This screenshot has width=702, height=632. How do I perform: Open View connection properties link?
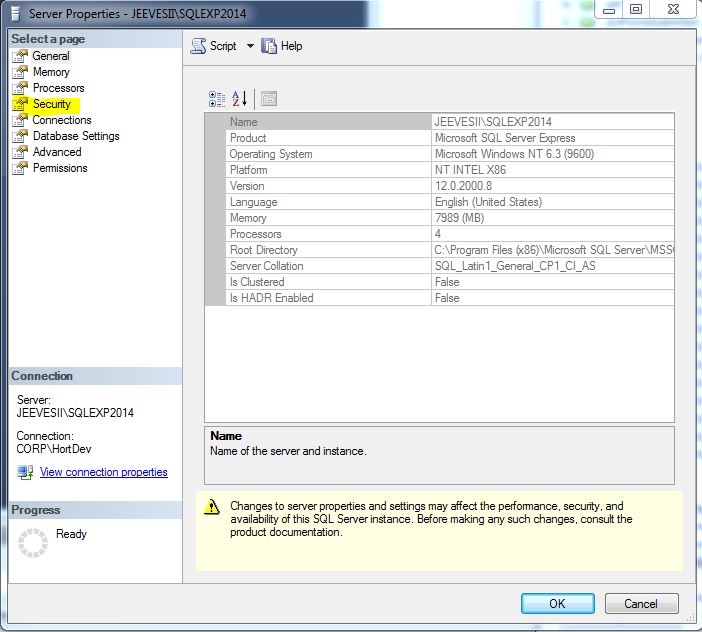(x=104, y=472)
